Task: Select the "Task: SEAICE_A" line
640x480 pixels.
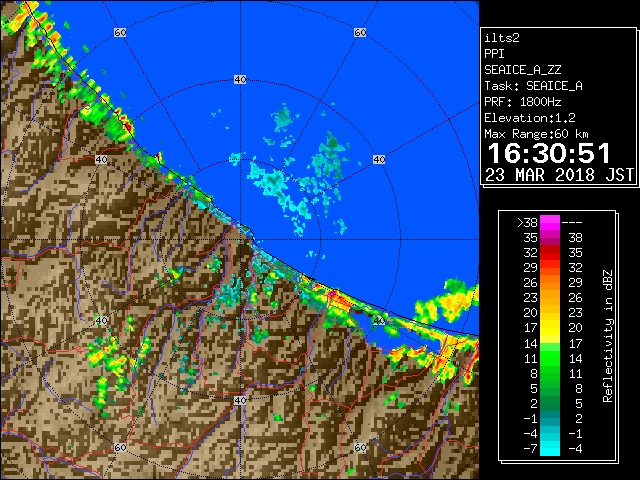Action: click(533, 86)
